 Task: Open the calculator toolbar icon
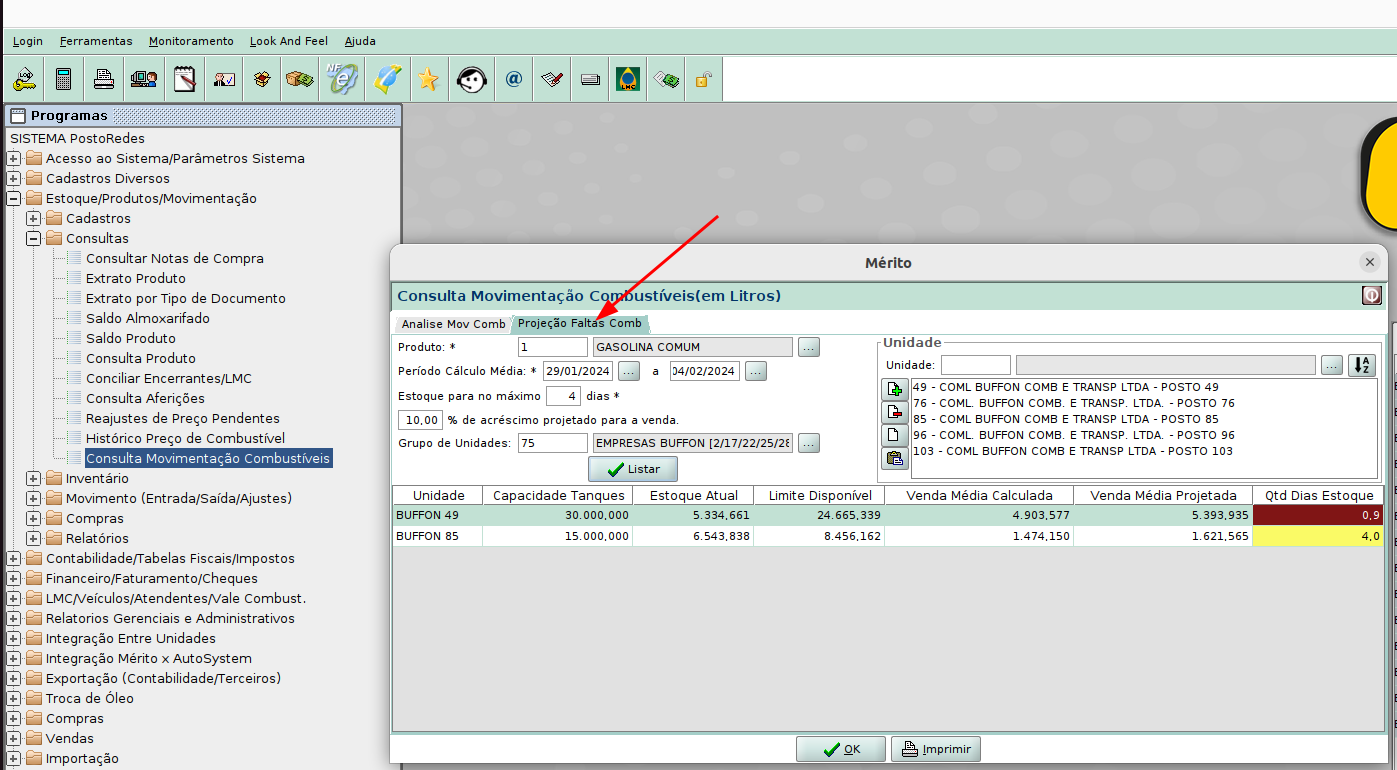(64, 79)
